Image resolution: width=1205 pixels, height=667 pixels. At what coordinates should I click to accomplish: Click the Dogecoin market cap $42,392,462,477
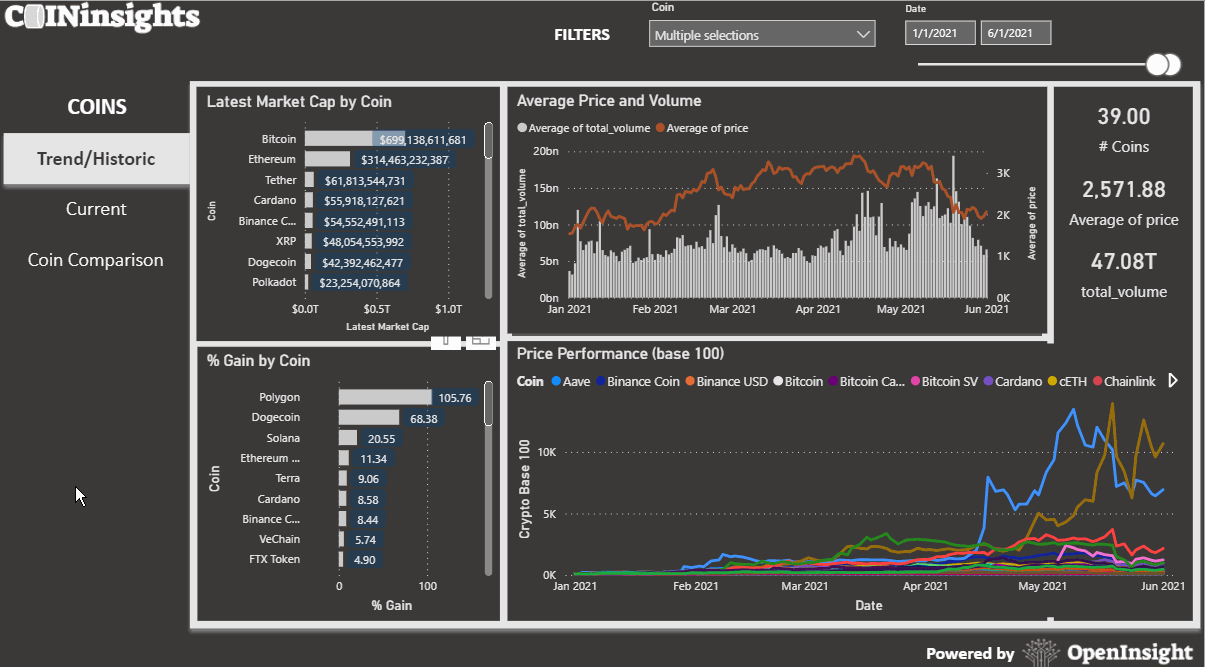(363, 262)
